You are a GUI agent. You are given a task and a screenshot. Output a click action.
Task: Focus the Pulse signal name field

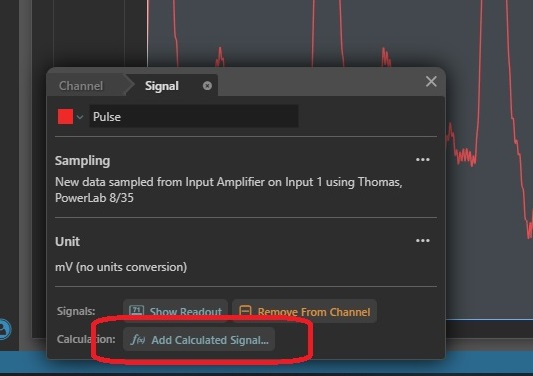pyautogui.click(x=194, y=117)
